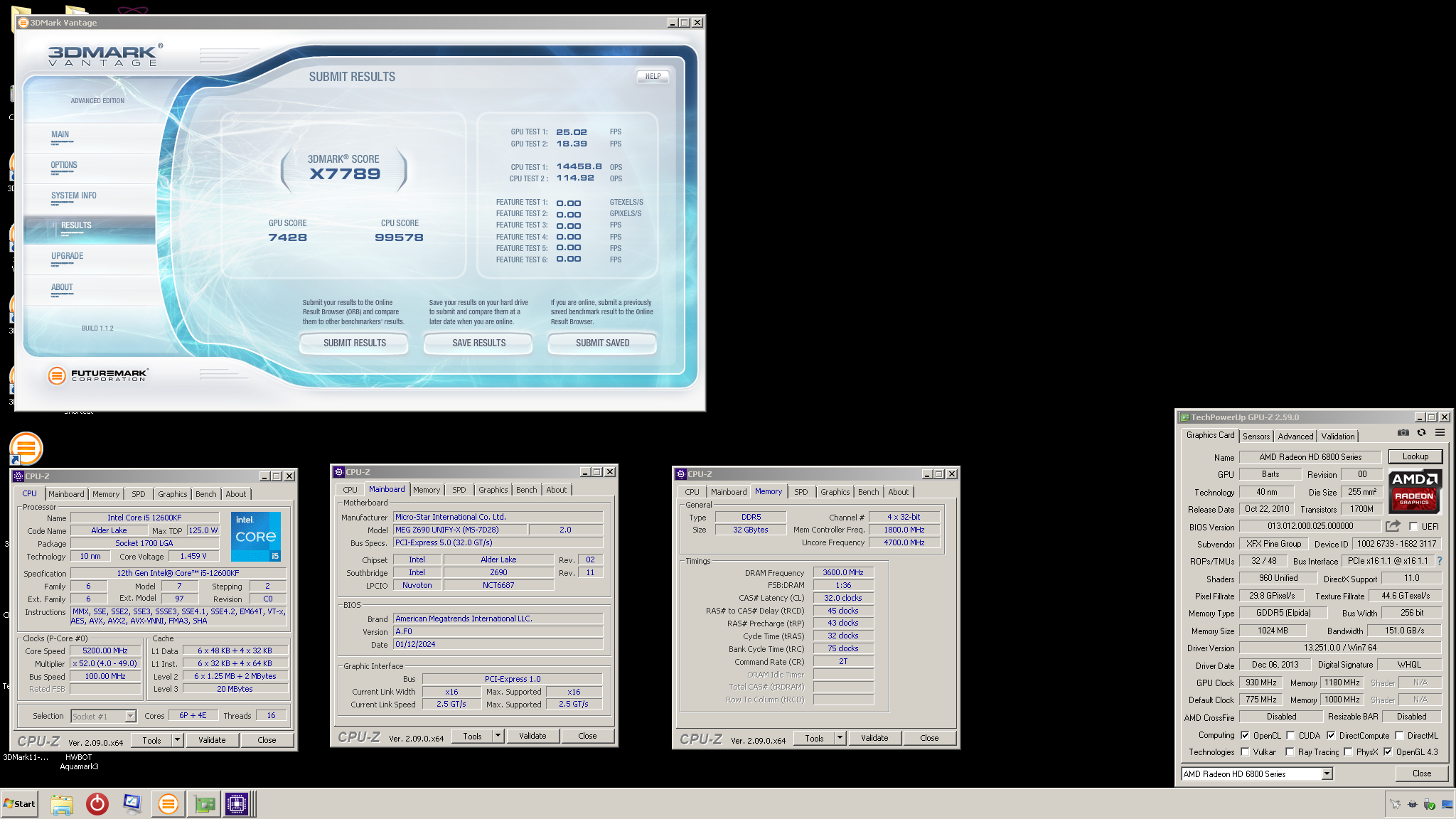Open the GPU-Z hamburger menu
1456x819 pixels.
(1440, 432)
